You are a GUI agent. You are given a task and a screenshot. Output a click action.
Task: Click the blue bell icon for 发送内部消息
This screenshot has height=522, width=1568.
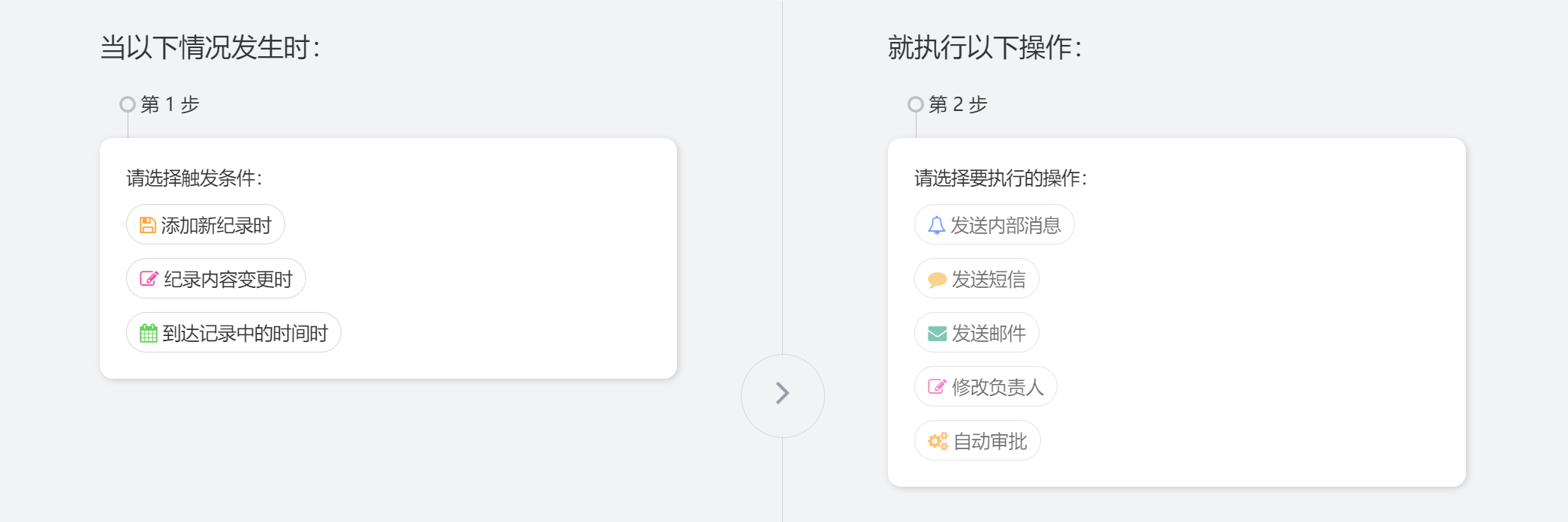click(936, 225)
